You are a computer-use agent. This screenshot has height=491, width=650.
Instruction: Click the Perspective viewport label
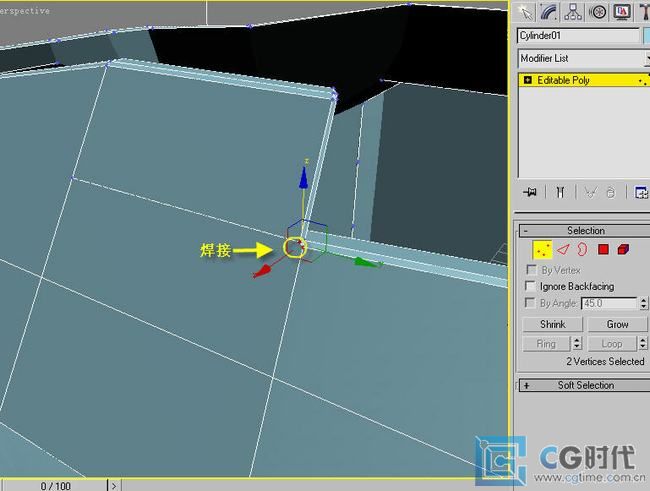point(25,11)
